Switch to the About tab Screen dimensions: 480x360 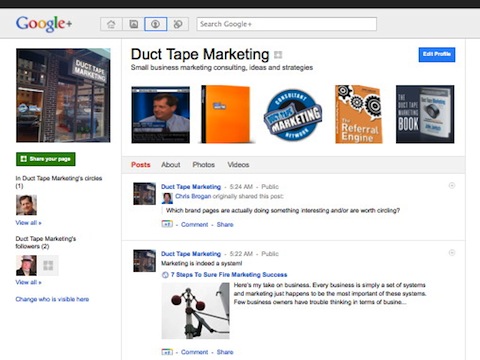(171, 165)
